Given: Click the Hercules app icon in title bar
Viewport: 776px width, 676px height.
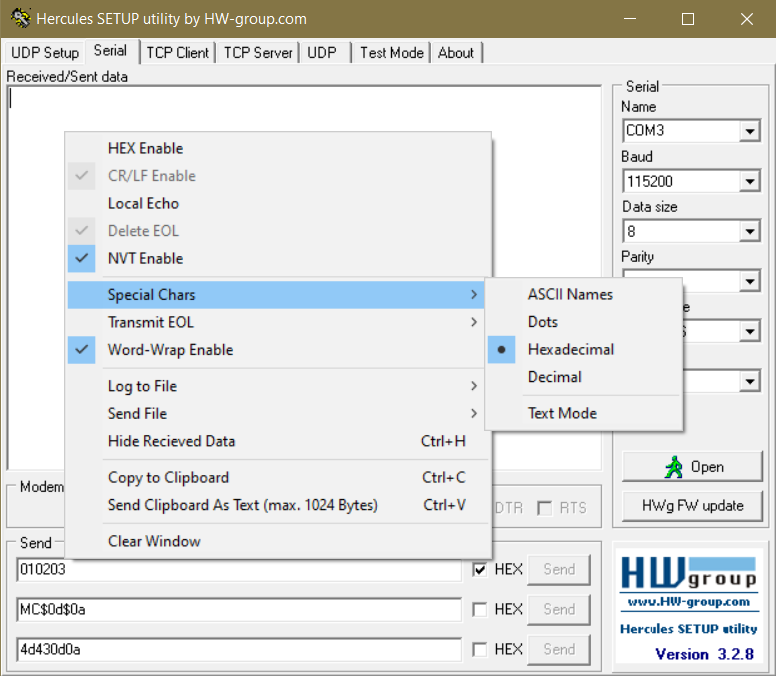Looking at the screenshot, I should (x=20, y=19).
